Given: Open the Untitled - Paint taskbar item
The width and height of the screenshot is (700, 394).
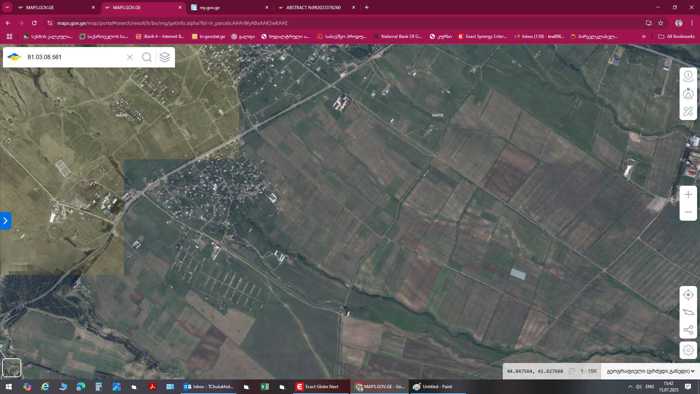Looking at the screenshot, I should pyautogui.click(x=437, y=386).
